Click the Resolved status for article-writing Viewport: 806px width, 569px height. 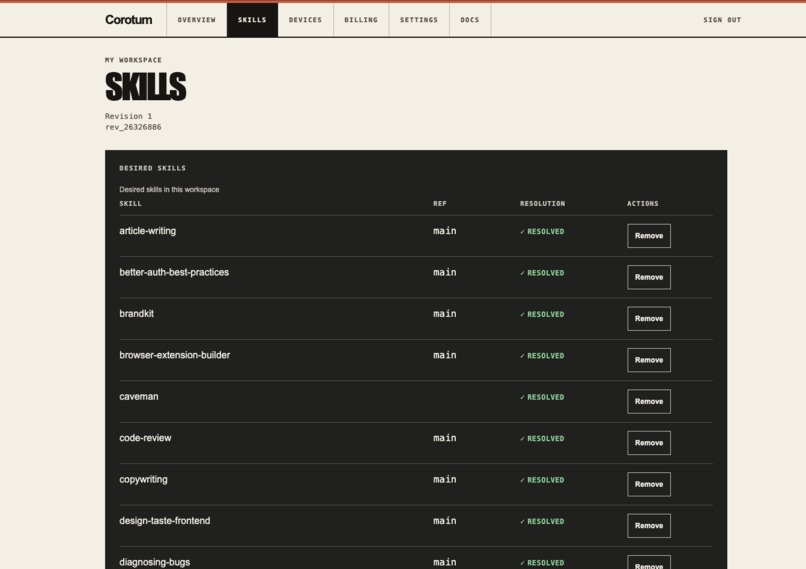point(542,232)
